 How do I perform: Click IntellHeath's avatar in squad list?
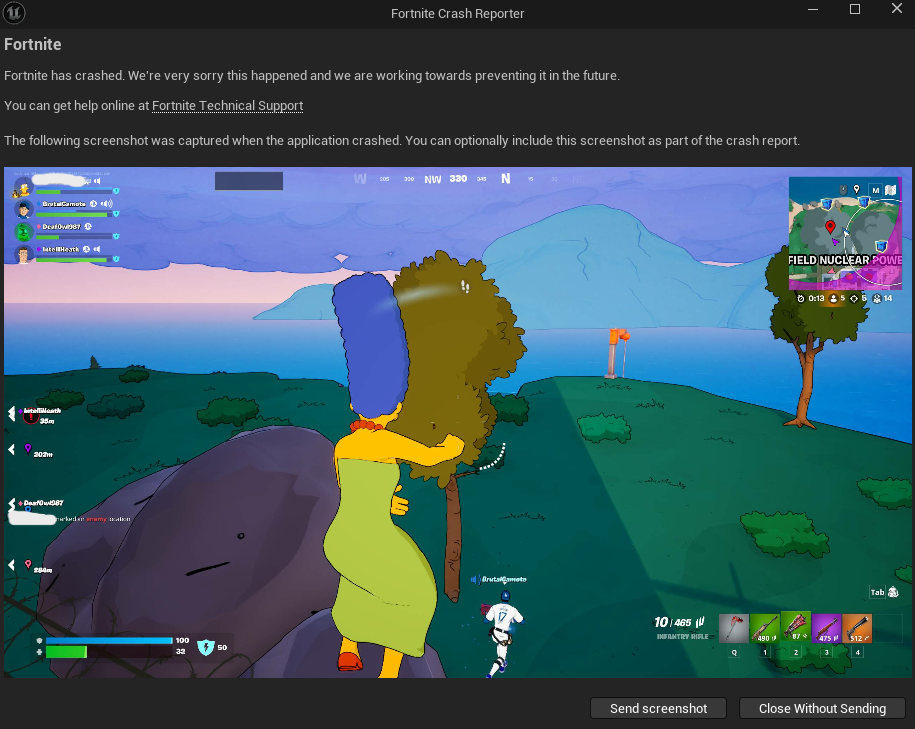coord(23,254)
